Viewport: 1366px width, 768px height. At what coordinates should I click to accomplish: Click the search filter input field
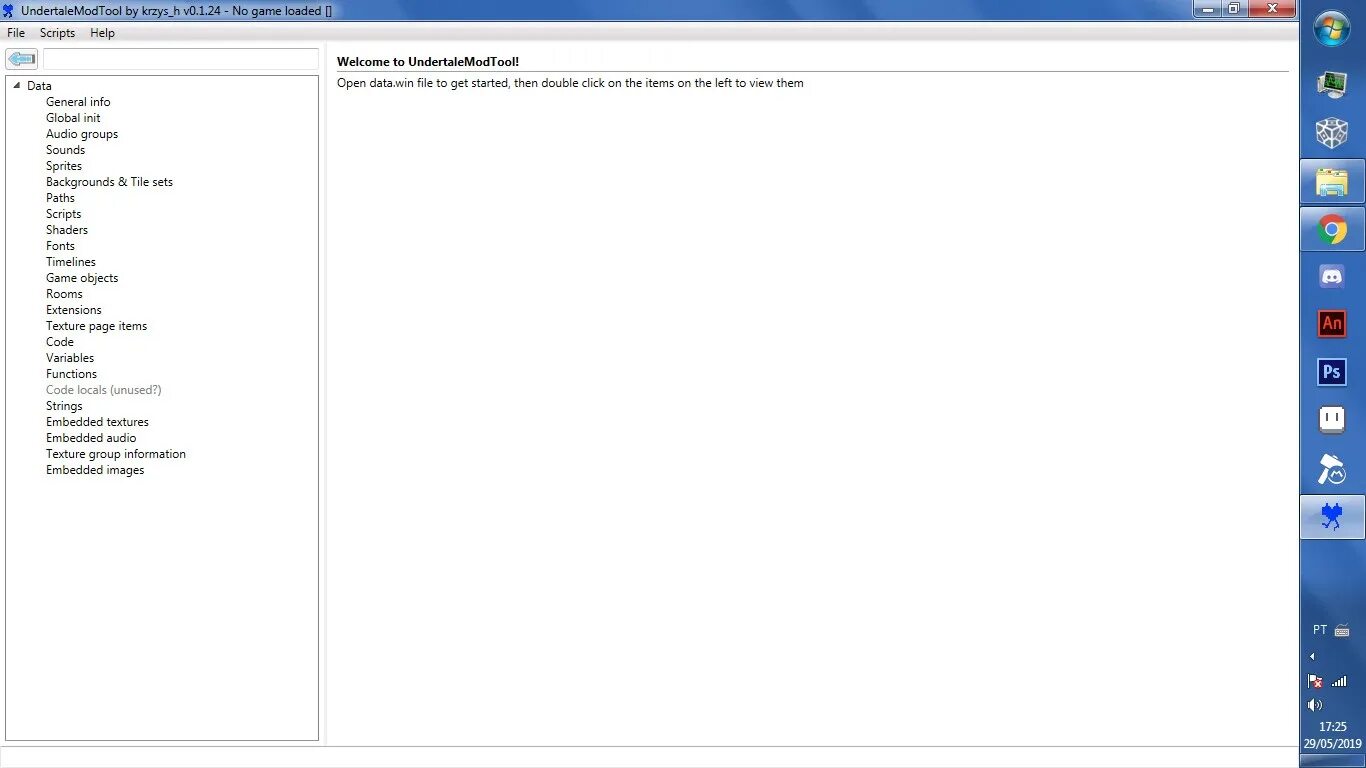(181, 59)
